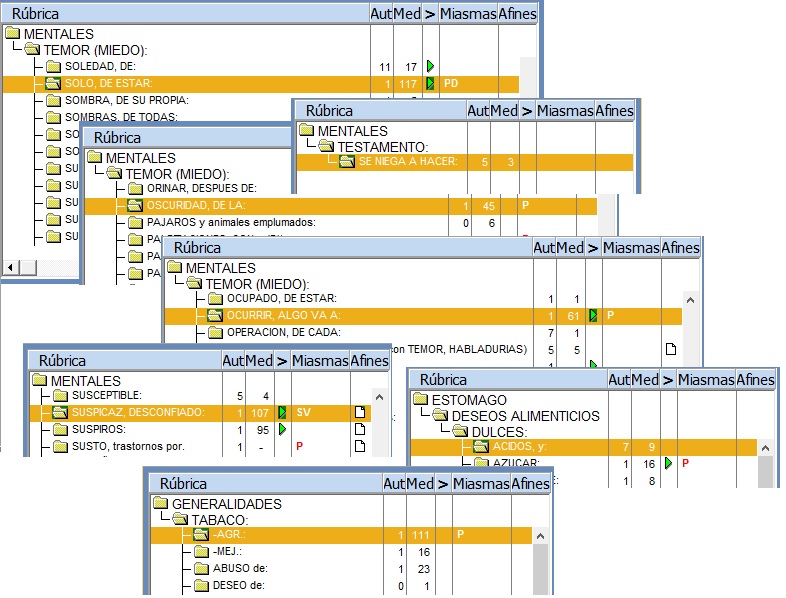Click the folder icon beside SOLEDAD, DE:

coord(53,66)
